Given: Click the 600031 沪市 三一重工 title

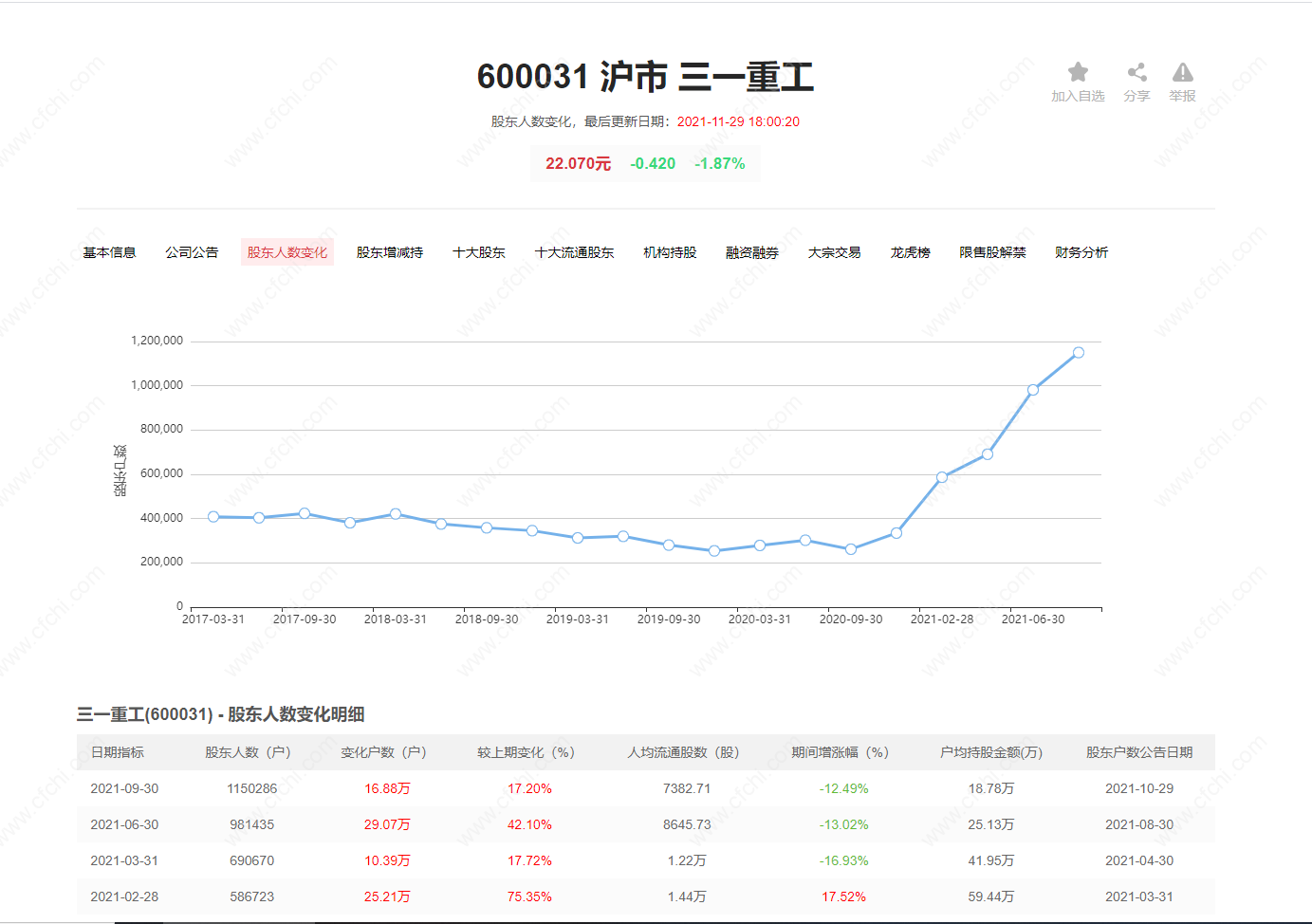Looking at the screenshot, I should [x=645, y=77].
